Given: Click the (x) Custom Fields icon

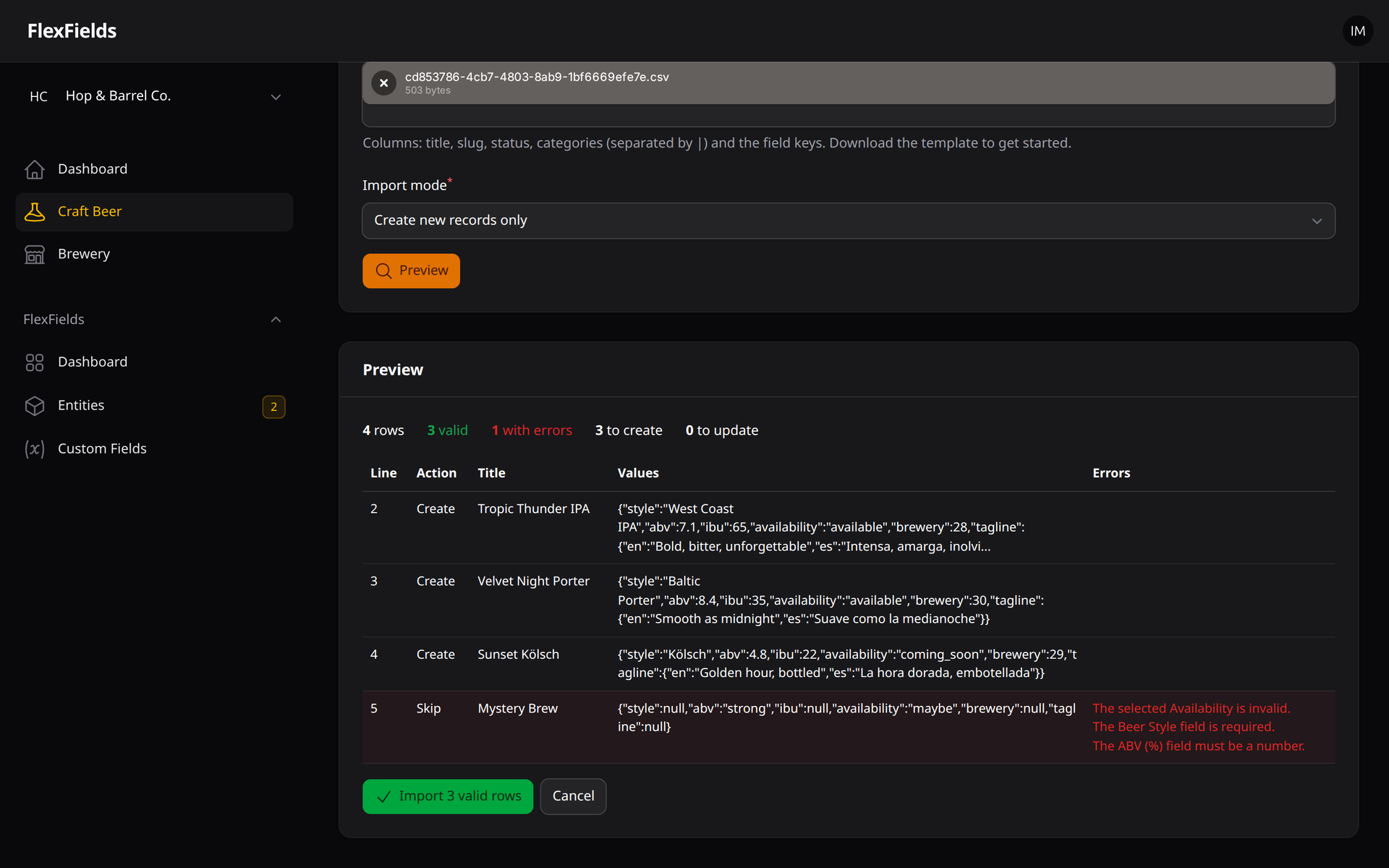Looking at the screenshot, I should click(35, 449).
